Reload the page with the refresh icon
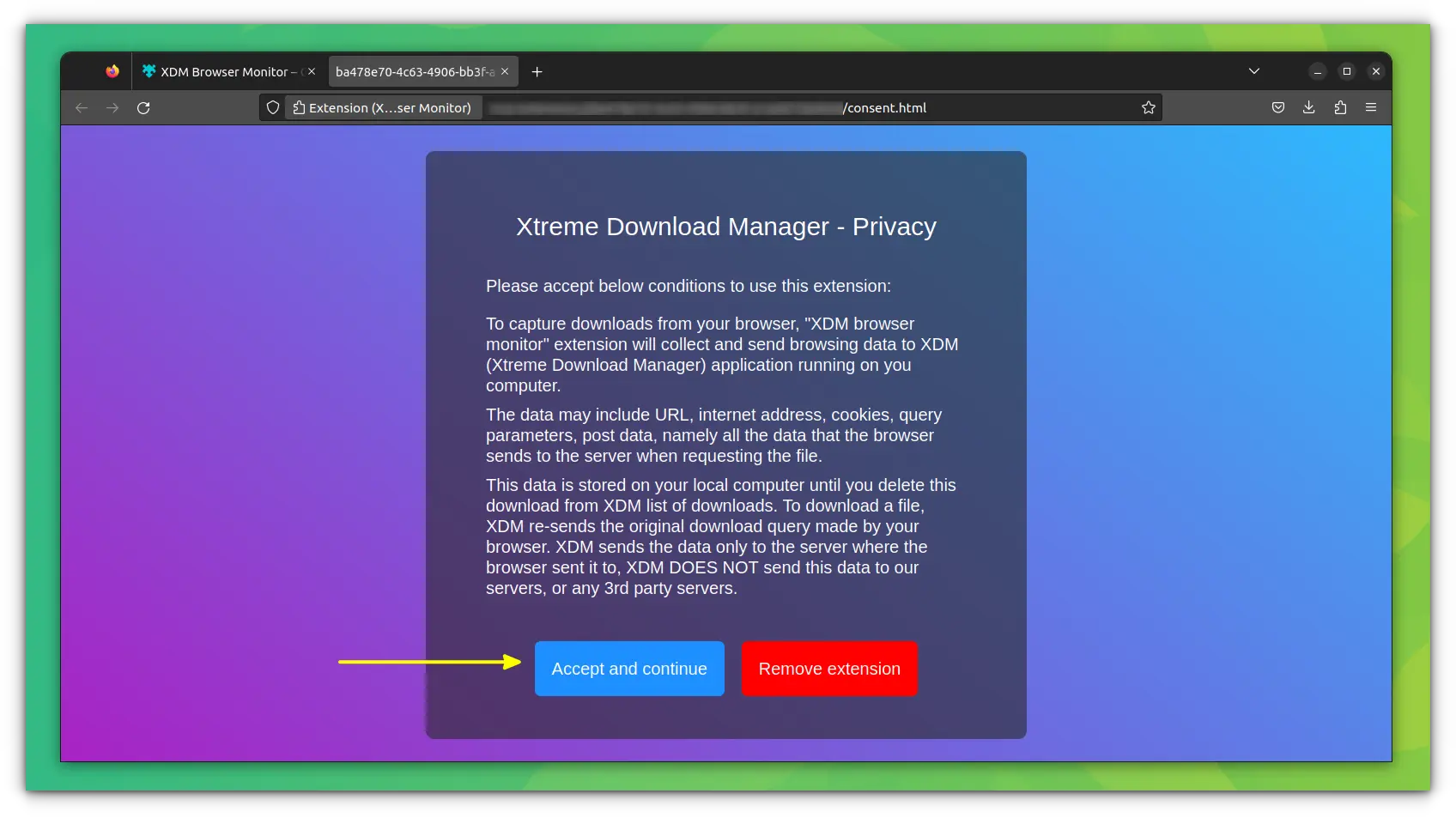1456x818 pixels. 143,108
